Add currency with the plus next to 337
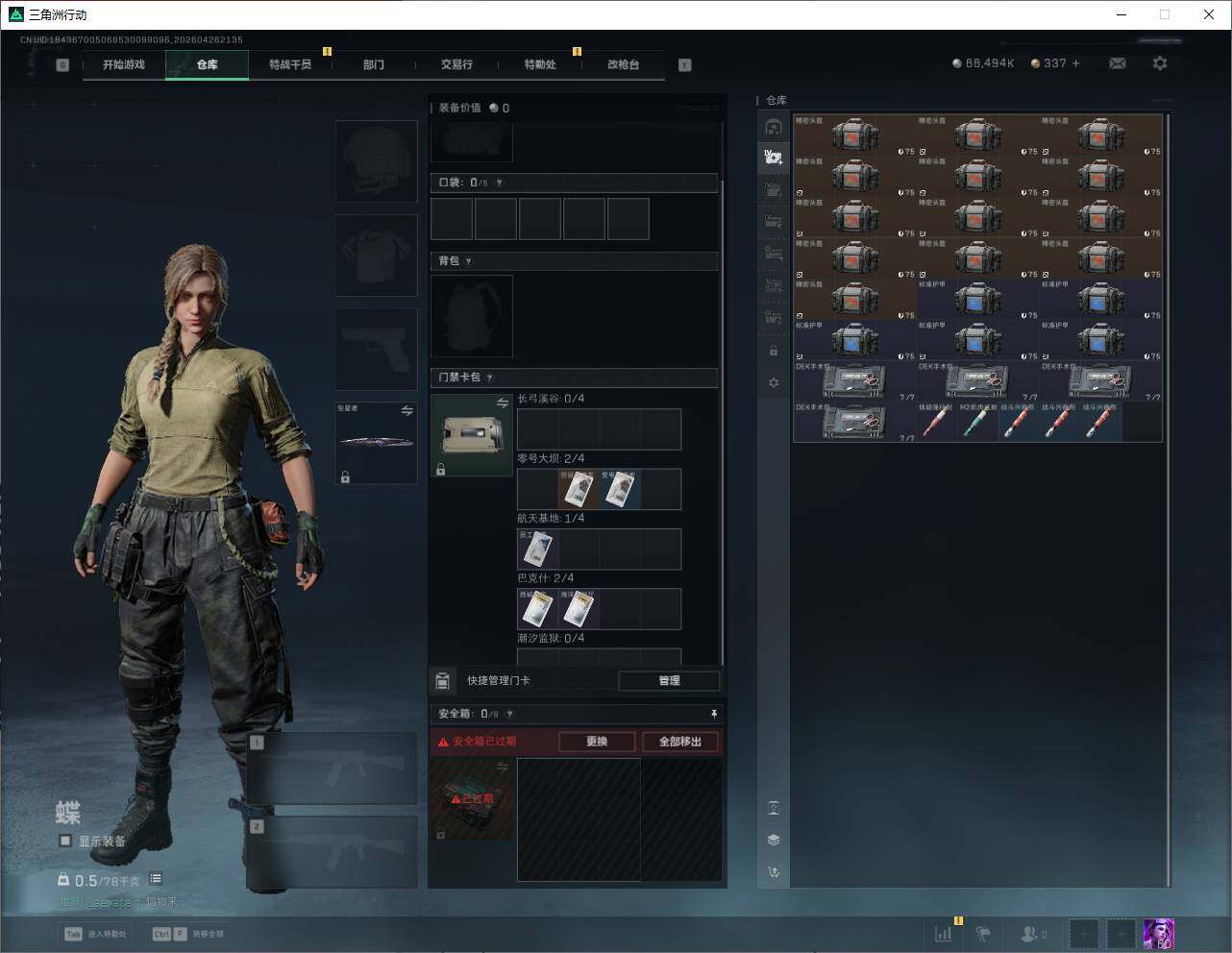 click(x=1075, y=63)
